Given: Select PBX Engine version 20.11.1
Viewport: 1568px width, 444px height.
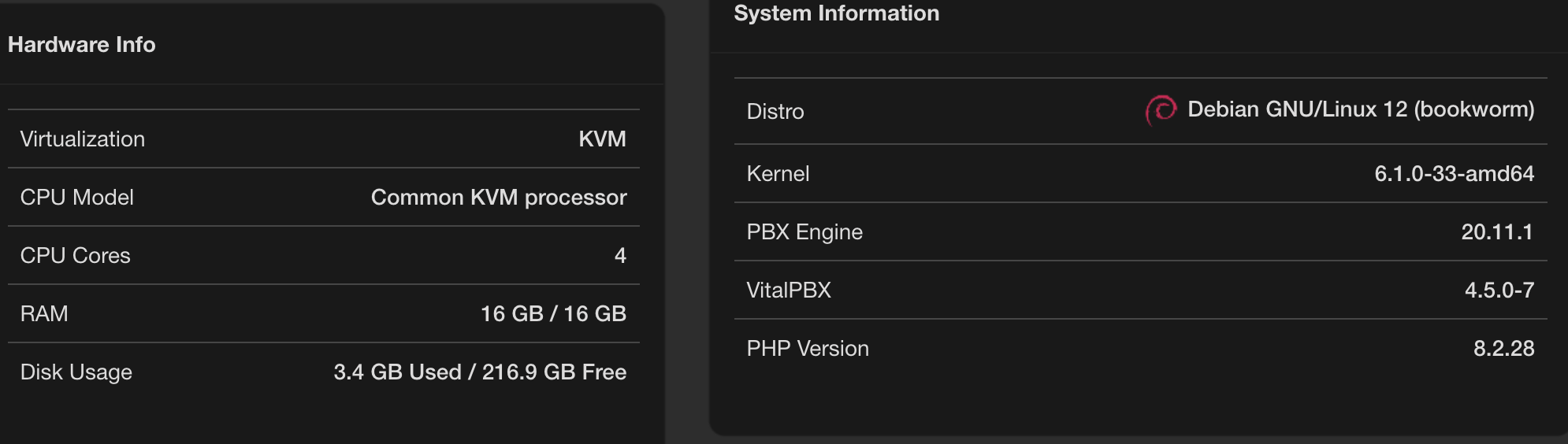Looking at the screenshot, I should (x=1497, y=232).
